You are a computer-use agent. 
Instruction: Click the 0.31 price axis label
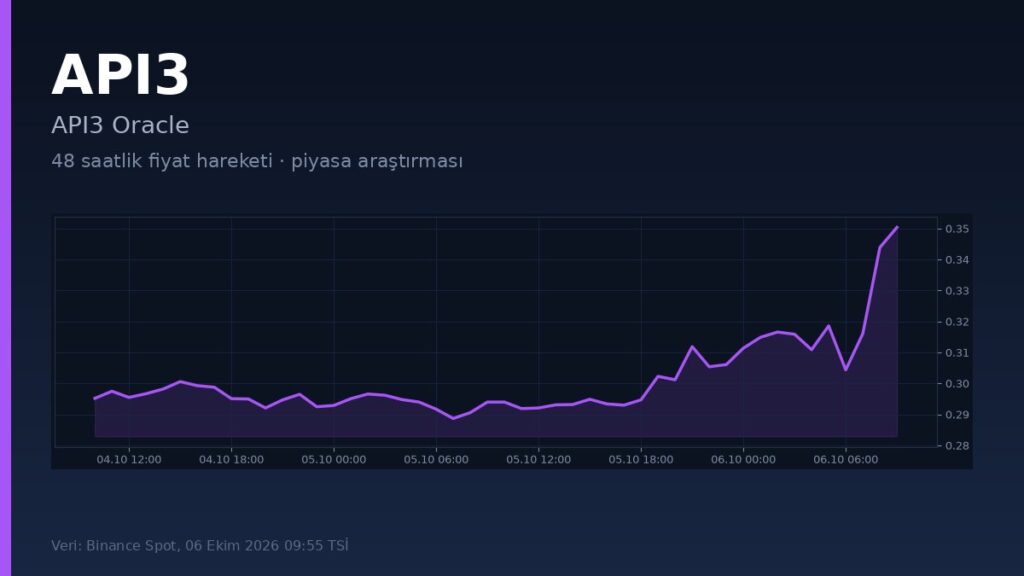click(957, 353)
